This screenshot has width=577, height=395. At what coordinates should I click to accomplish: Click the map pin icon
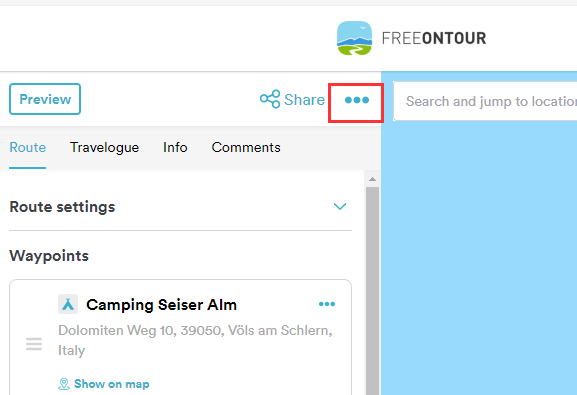pos(64,384)
